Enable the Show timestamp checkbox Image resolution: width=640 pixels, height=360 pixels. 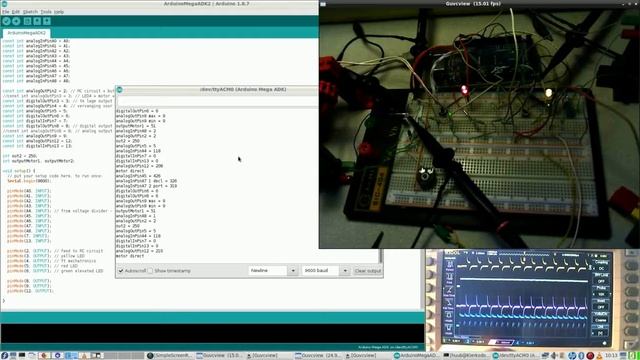(151, 271)
